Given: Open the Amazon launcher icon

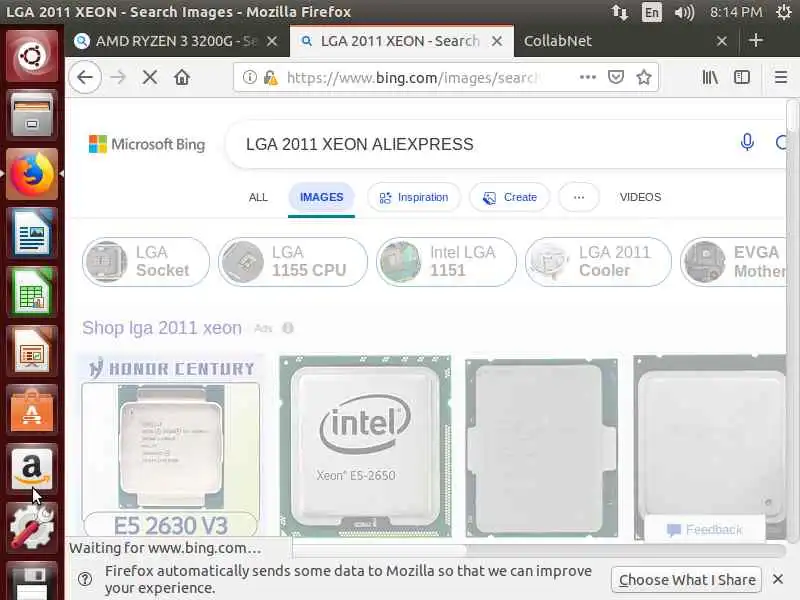Looking at the screenshot, I should [32, 469].
